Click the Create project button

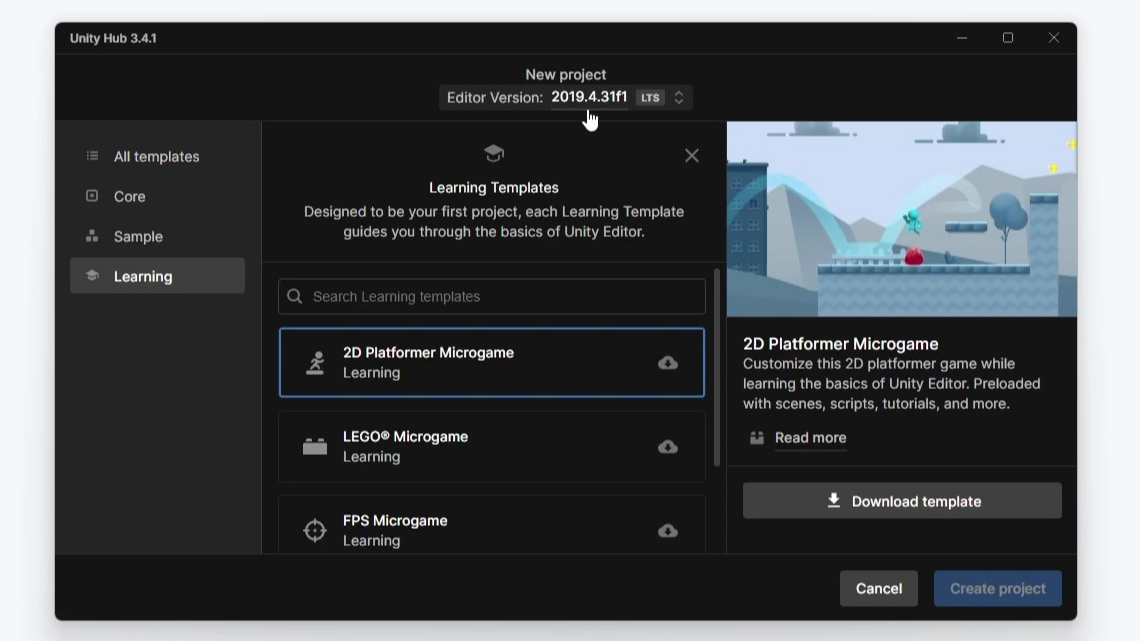coord(998,589)
